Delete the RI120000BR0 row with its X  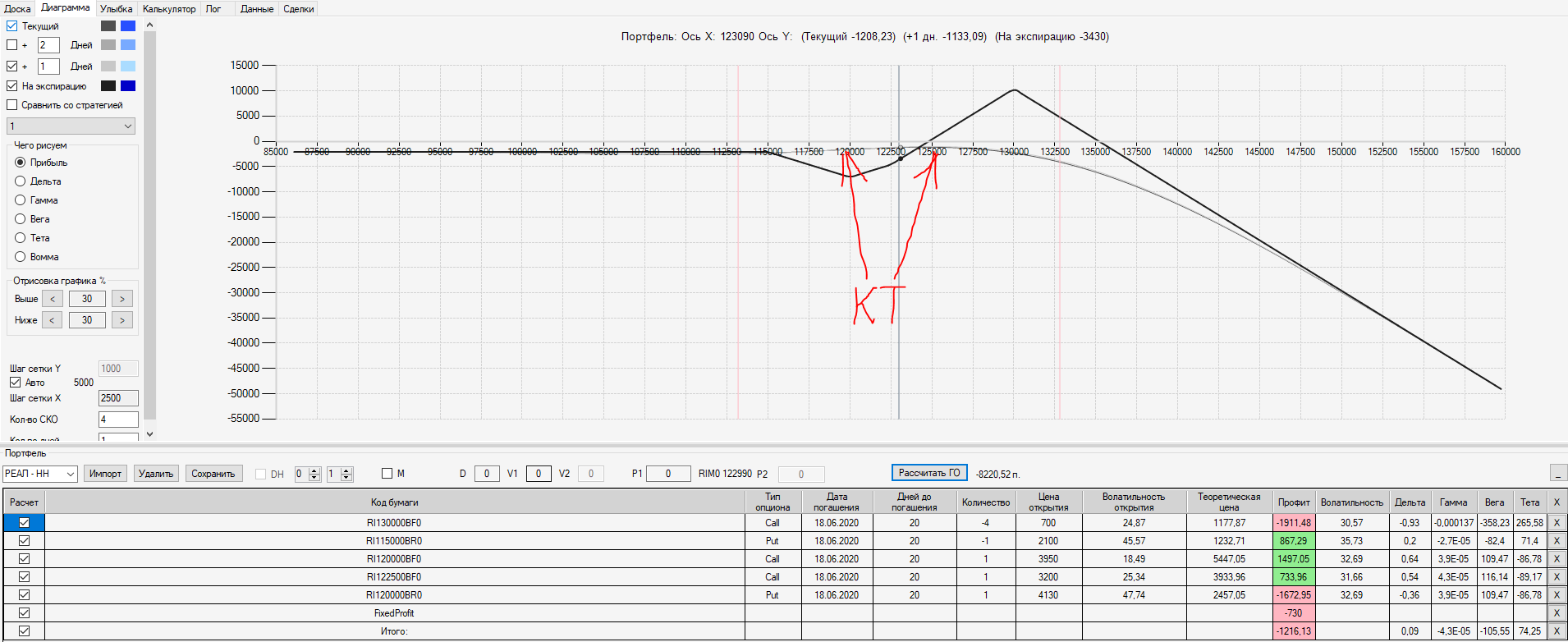click(1556, 595)
